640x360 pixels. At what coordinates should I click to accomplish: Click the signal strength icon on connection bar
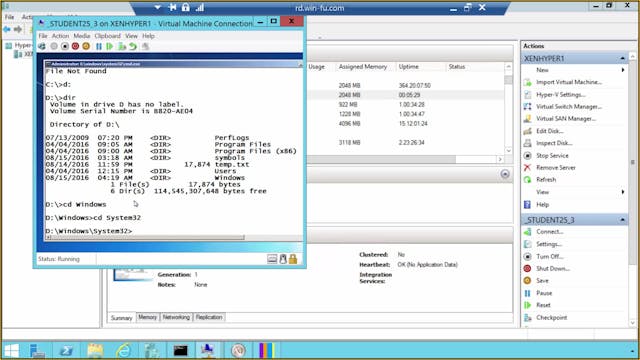[200, 8]
